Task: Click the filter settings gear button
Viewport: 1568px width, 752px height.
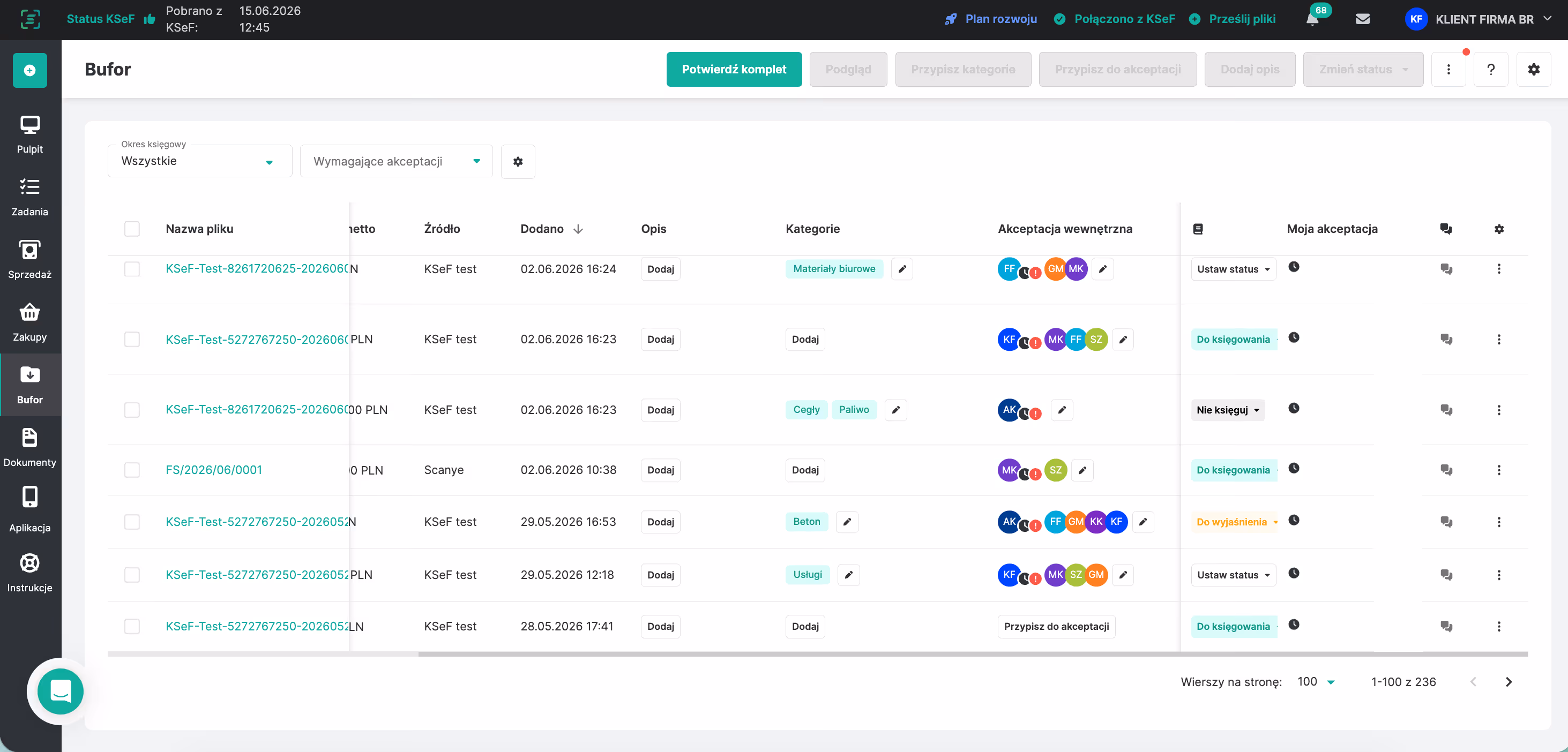Action: [x=518, y=162]
